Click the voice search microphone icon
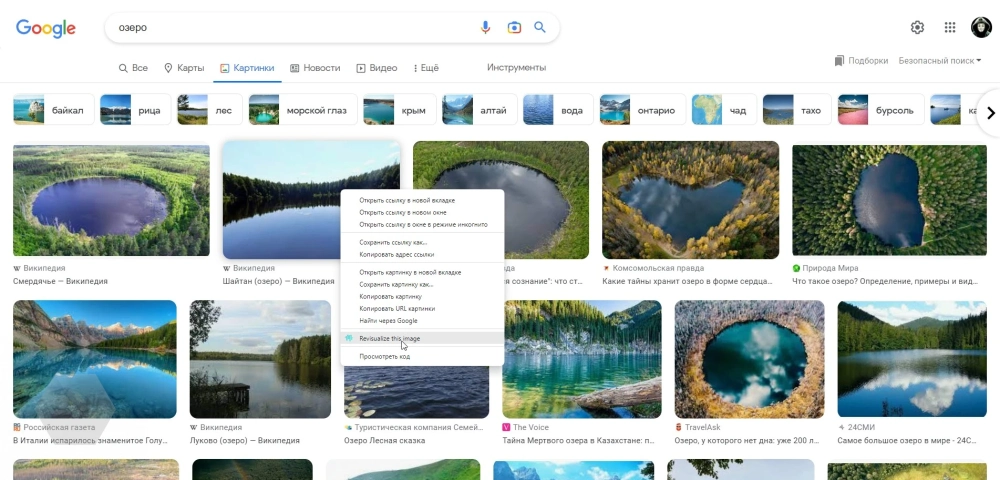The width and height of the screenshot is (1000, 480). click(486, 28)
